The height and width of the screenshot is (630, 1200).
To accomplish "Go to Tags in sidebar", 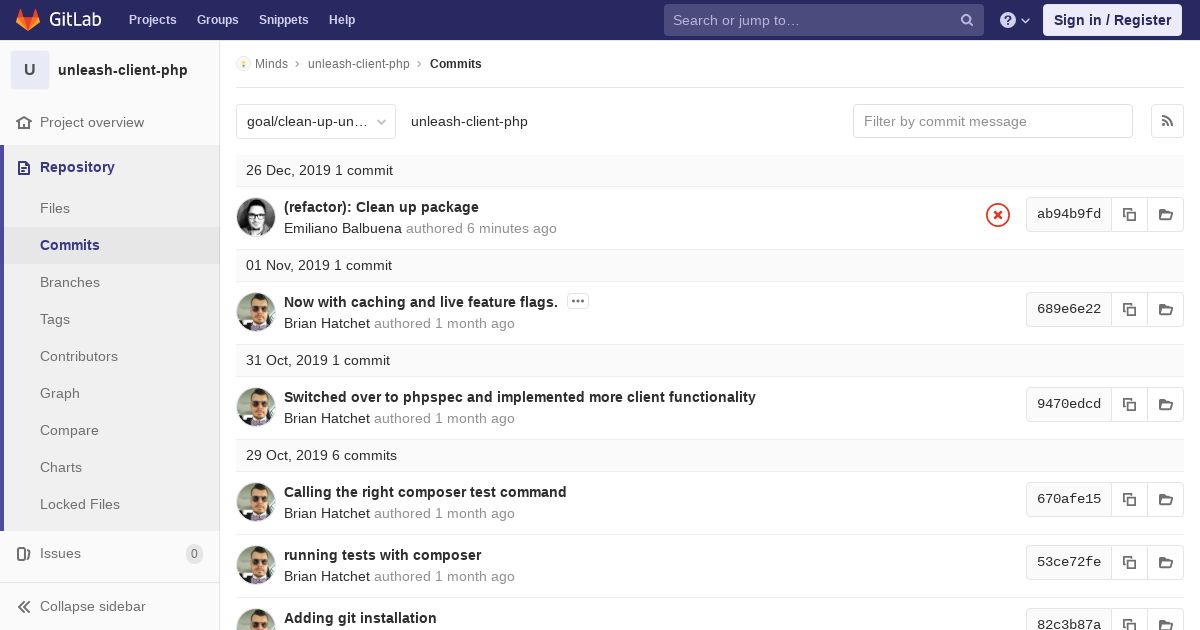I will [55, 319].
